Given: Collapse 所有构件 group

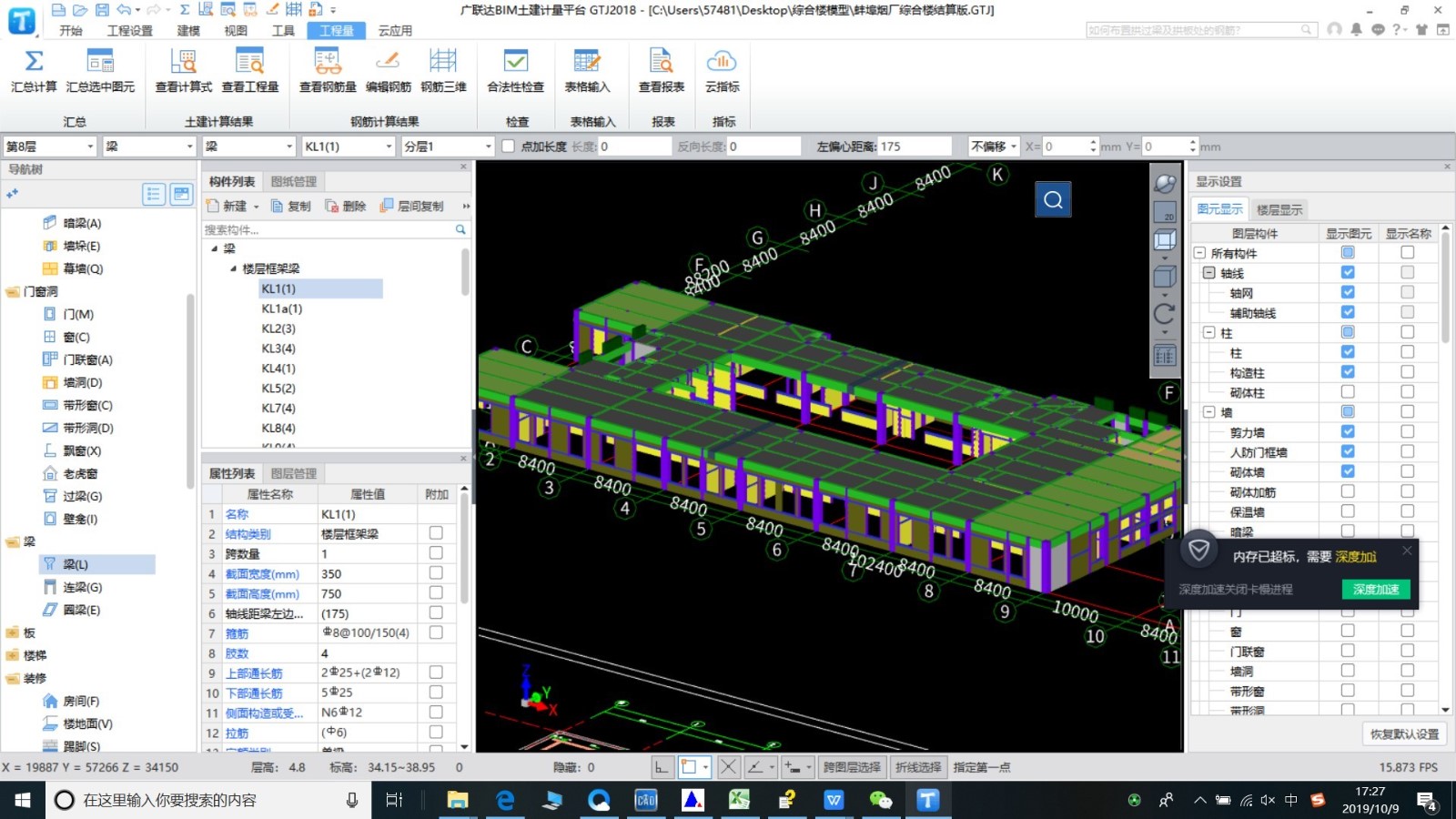Looking at the screenshot, I should 1199,253.
